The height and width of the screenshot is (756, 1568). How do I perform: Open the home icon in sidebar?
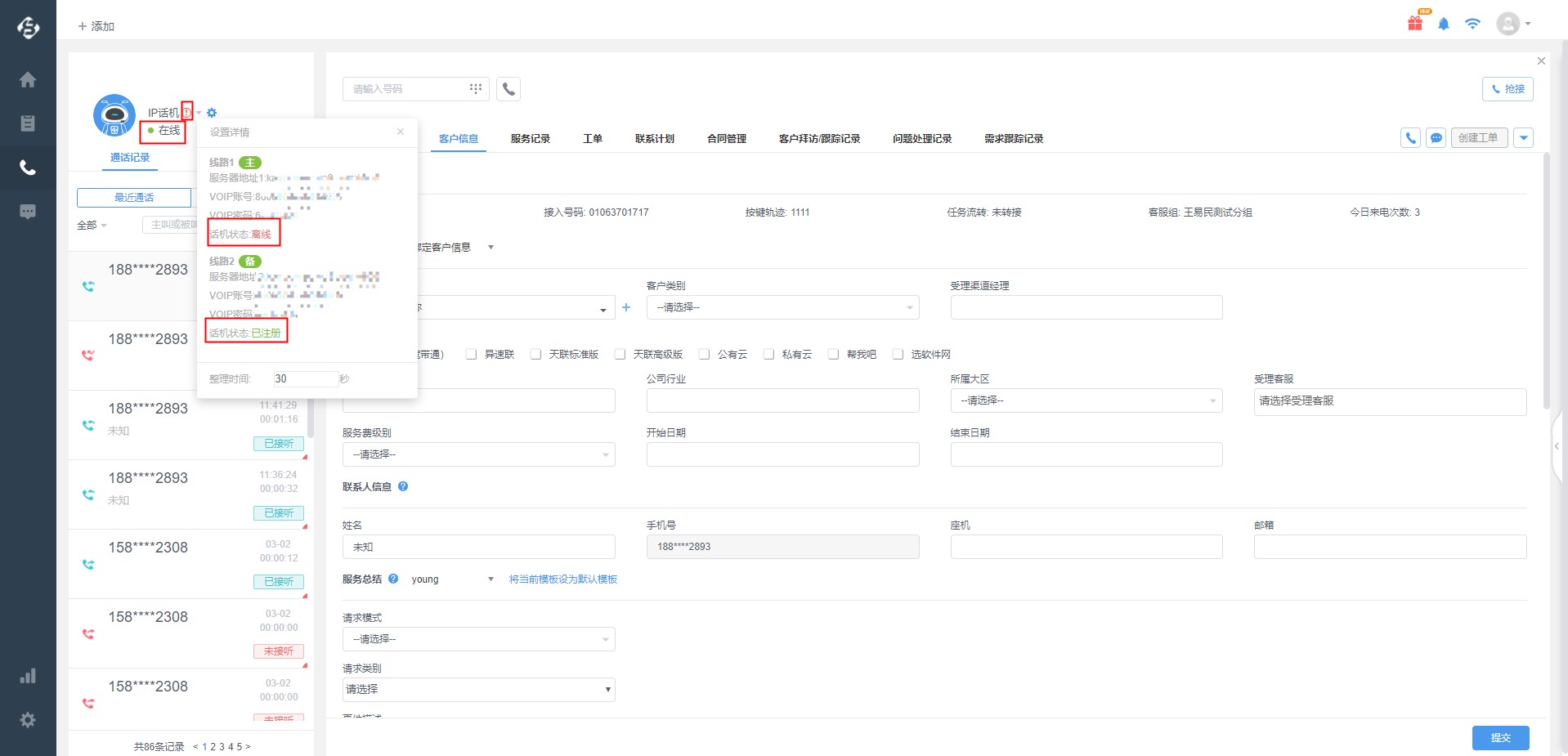28,79
